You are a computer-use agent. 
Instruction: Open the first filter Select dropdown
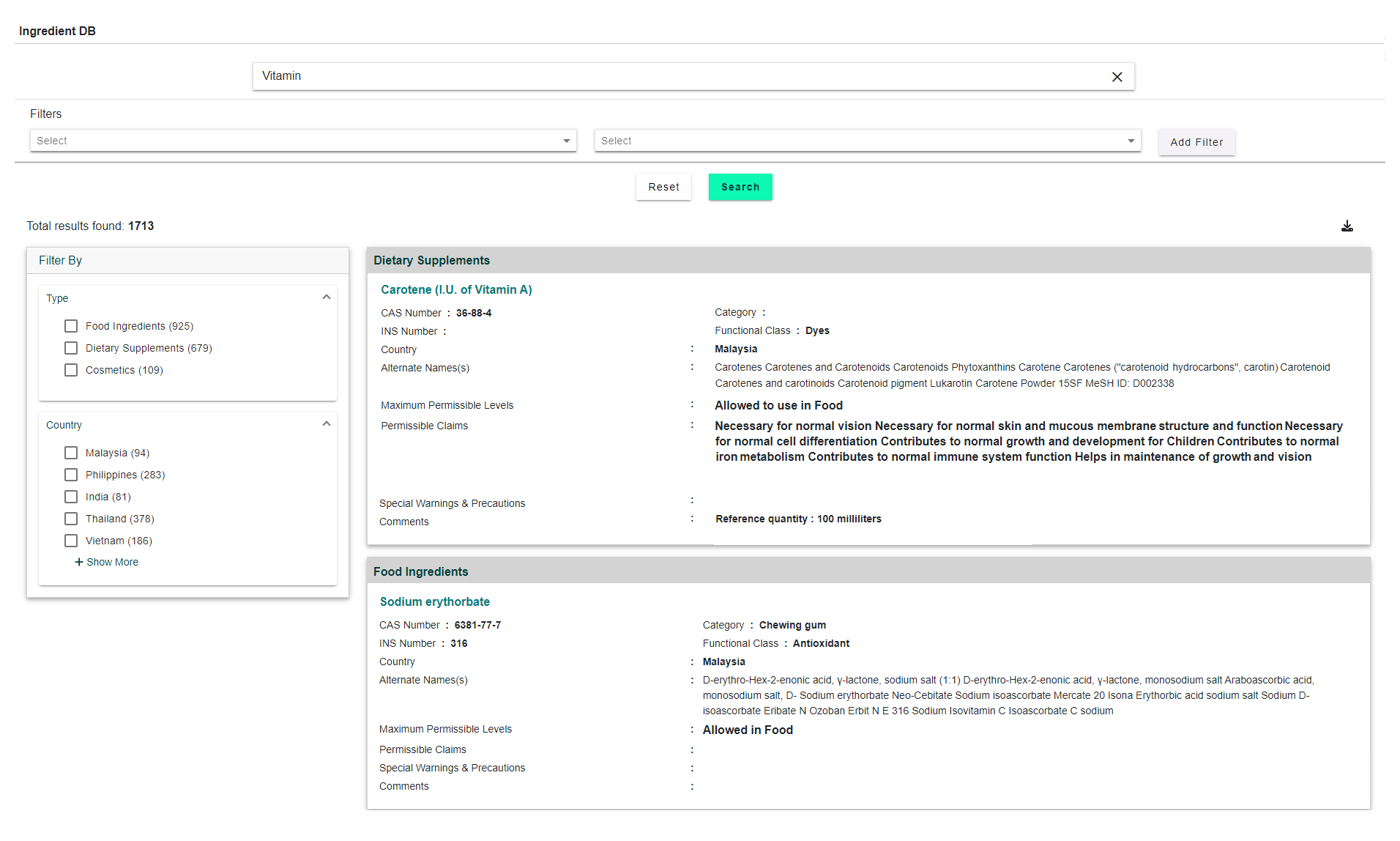pos(302,141)
